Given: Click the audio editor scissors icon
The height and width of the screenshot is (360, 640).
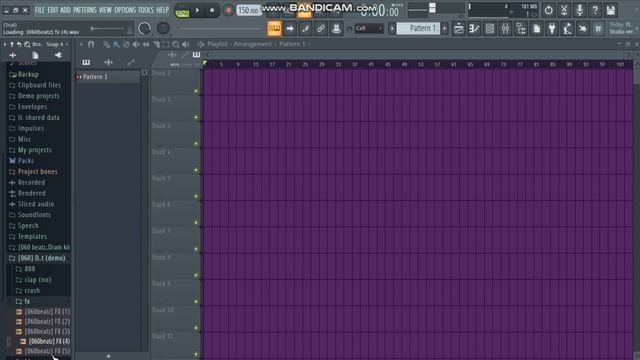Looking at the screenshot, I should [x=564, y=10].
